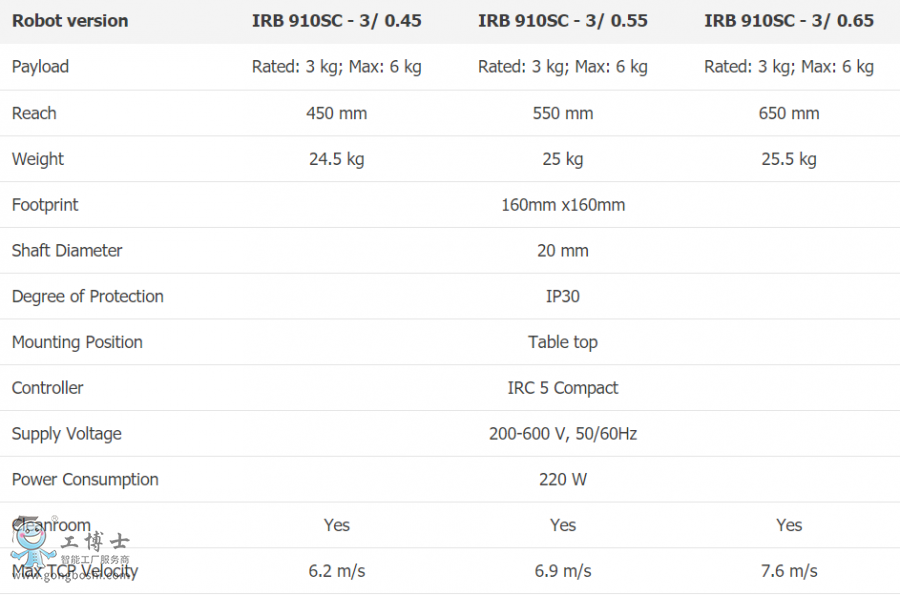
Task: Click the Degree of Protection label
Action: (x=88, y=296)
